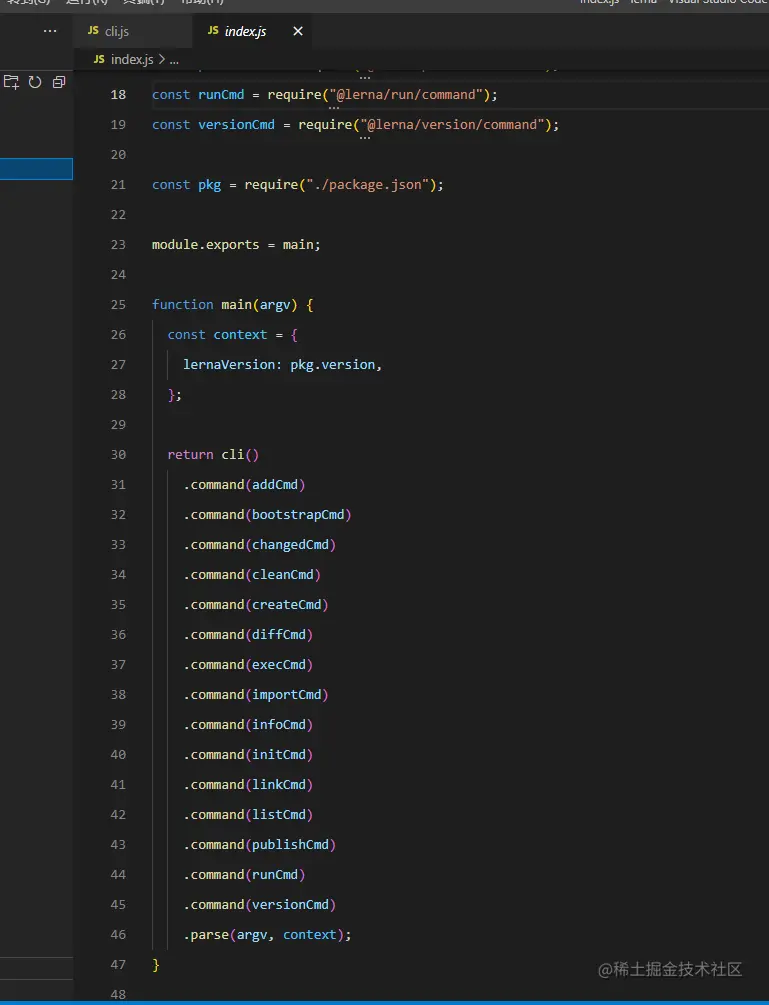The height and width of the screenshot is (1005, 769).
Task: Click the versionCmd variable on line 19
Action: (236, 124)
